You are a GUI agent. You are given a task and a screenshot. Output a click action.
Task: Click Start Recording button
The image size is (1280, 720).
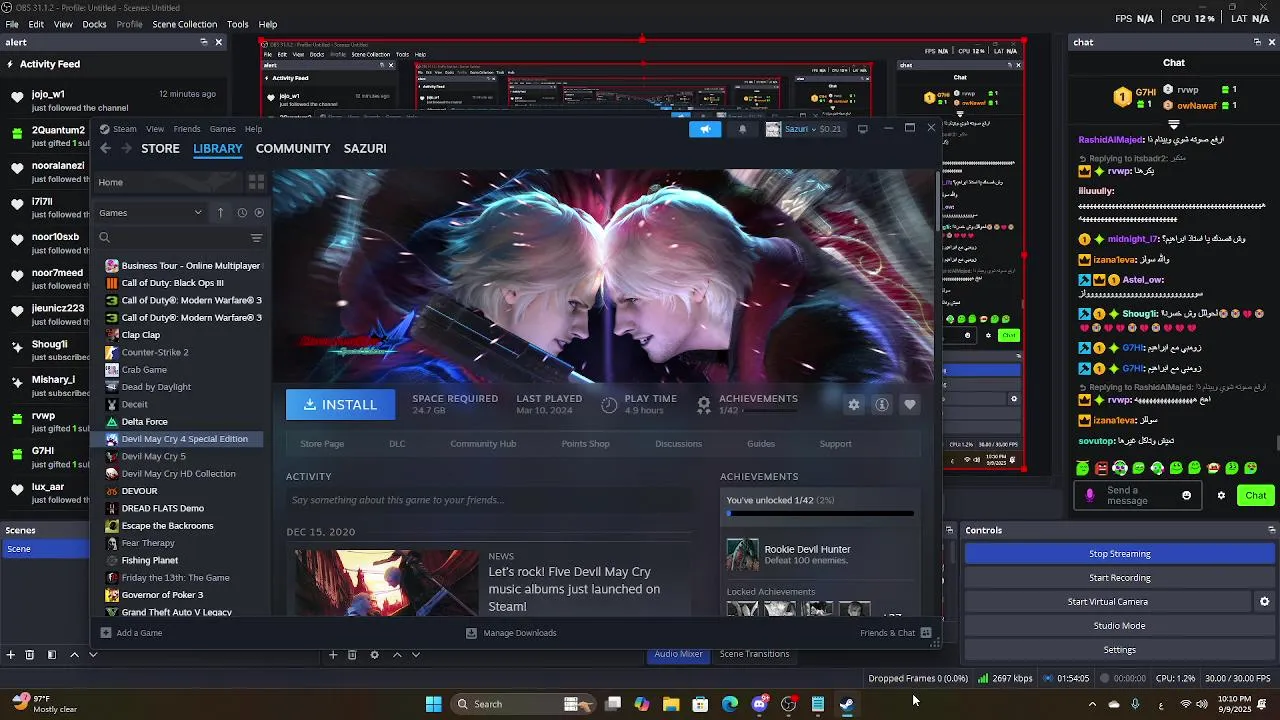1120,578
